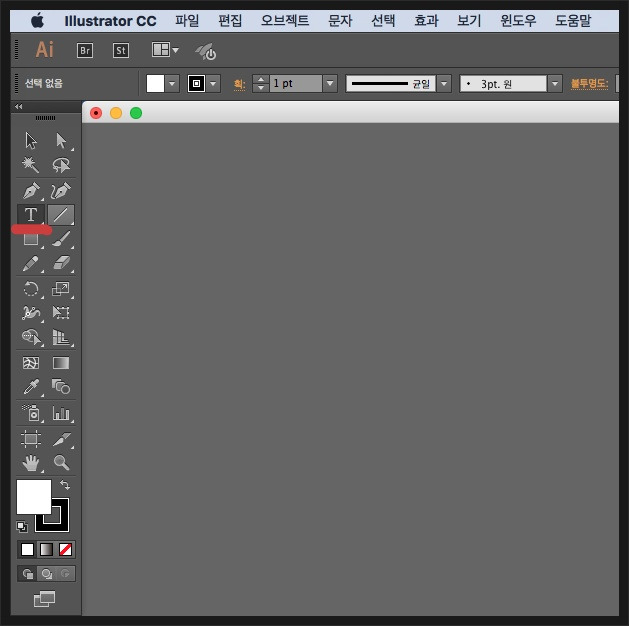Select the Symbol Sprayer tool

[x=31, y=413]
